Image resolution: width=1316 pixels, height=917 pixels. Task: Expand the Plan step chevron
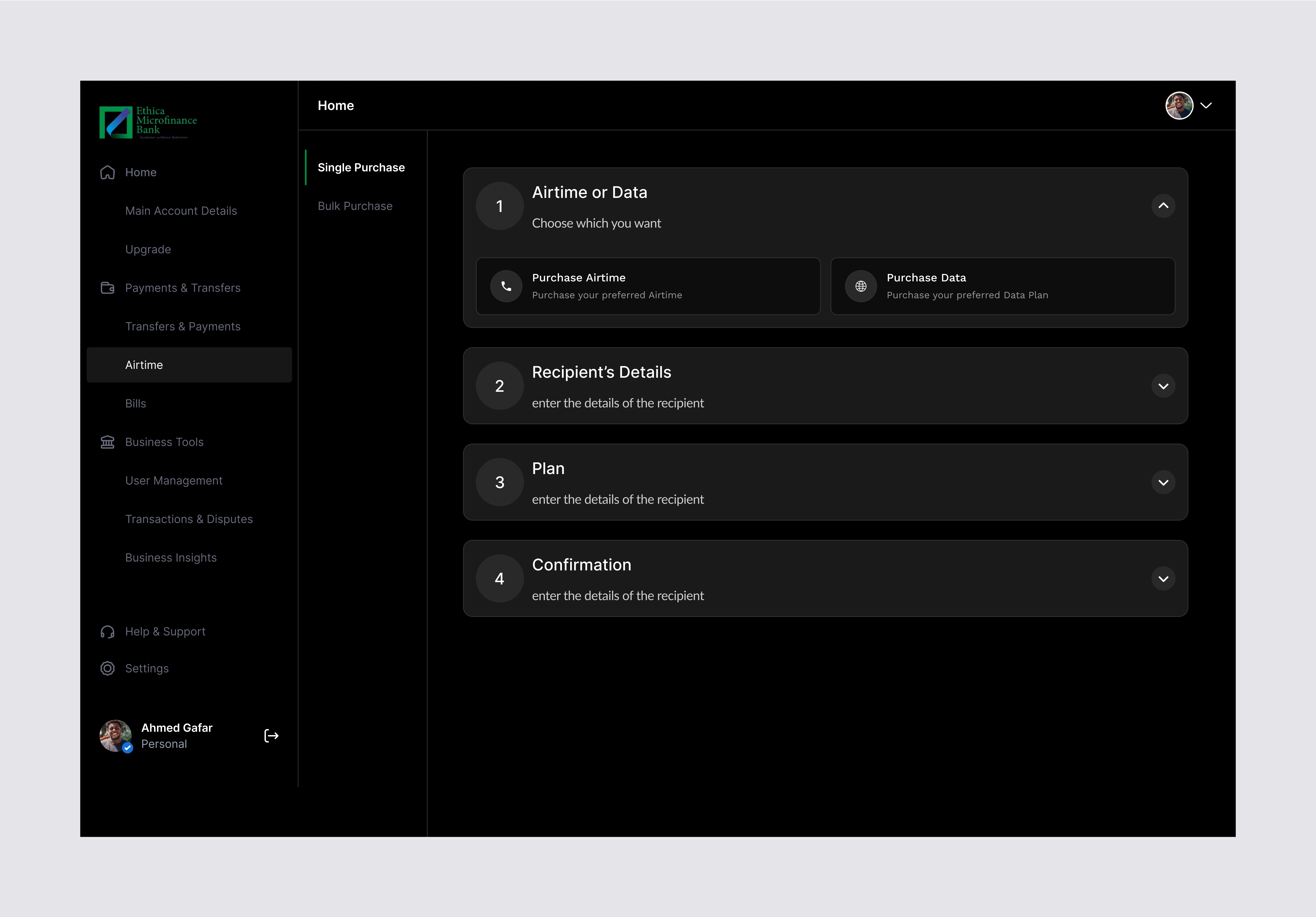pyautogui.click(x=1163, y=482)
